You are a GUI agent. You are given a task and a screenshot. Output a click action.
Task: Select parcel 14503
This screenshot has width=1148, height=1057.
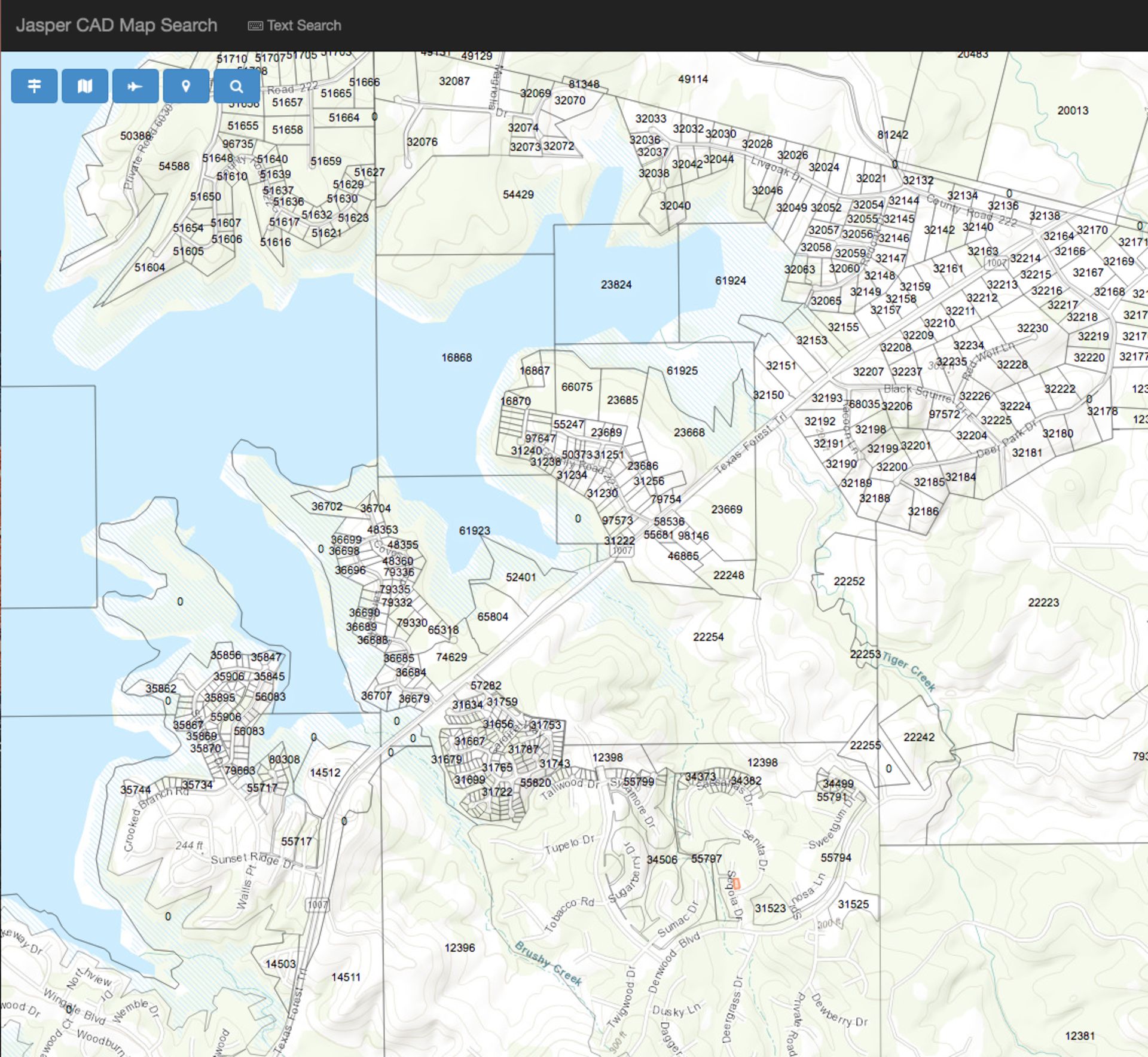(280, 964)
